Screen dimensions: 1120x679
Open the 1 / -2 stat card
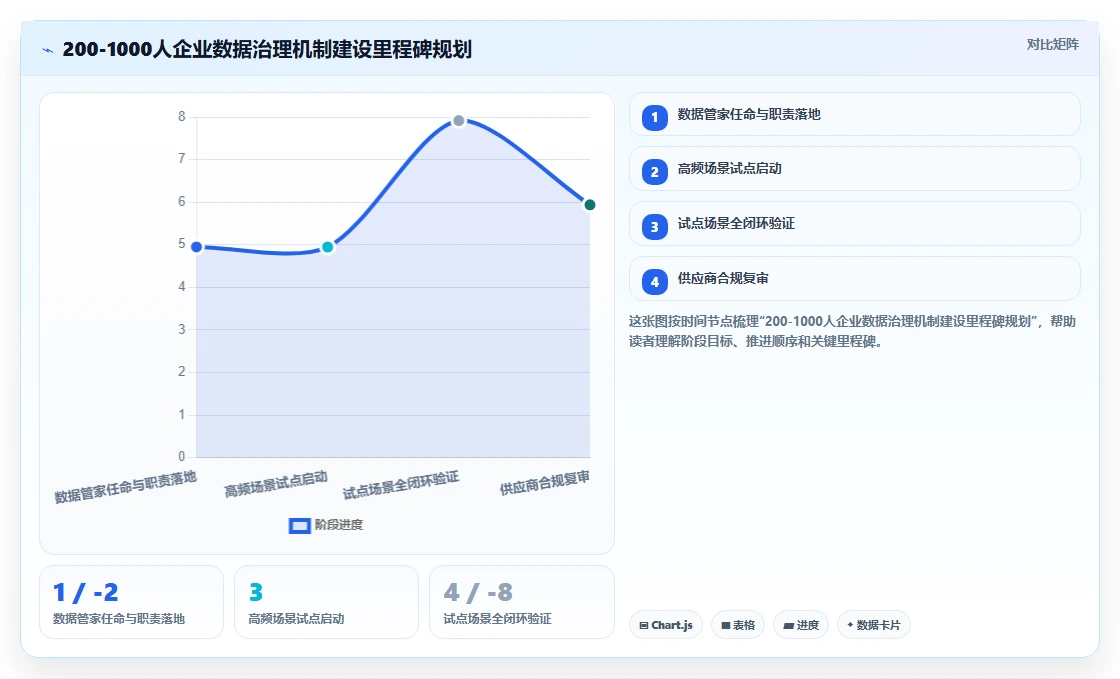tap(131, 602)
